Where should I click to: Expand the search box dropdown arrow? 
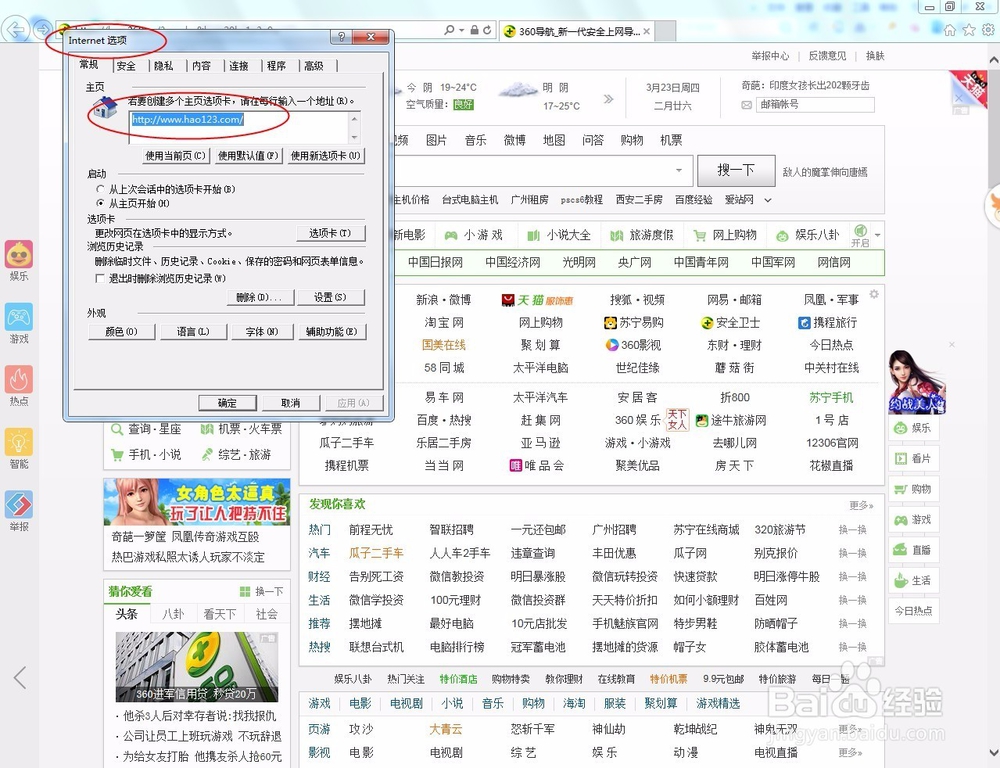pos(679,170)
